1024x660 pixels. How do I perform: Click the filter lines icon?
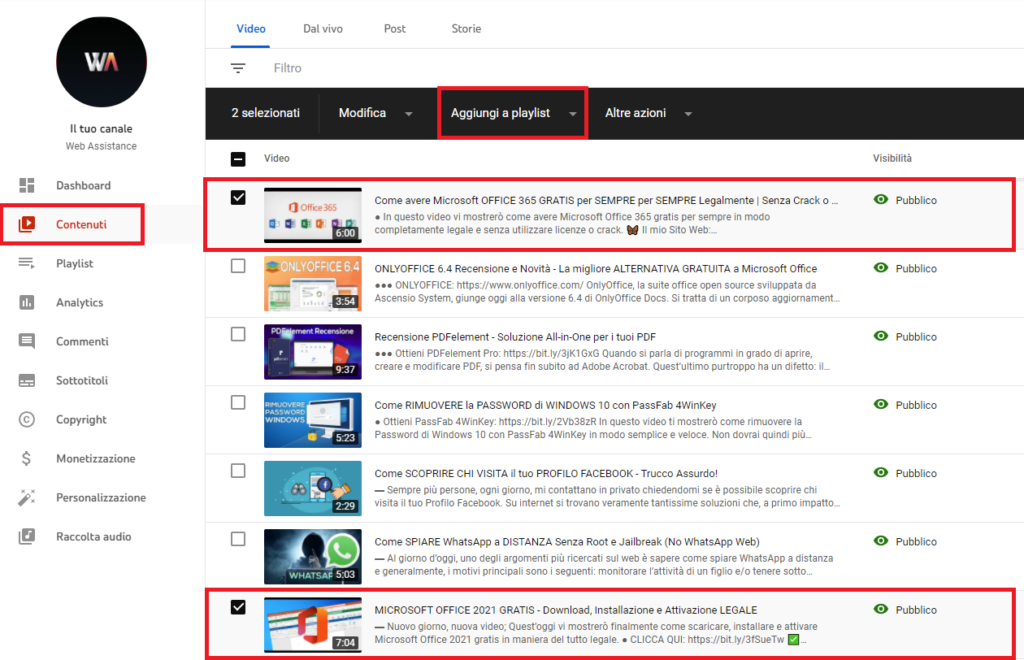pos(238,68)
